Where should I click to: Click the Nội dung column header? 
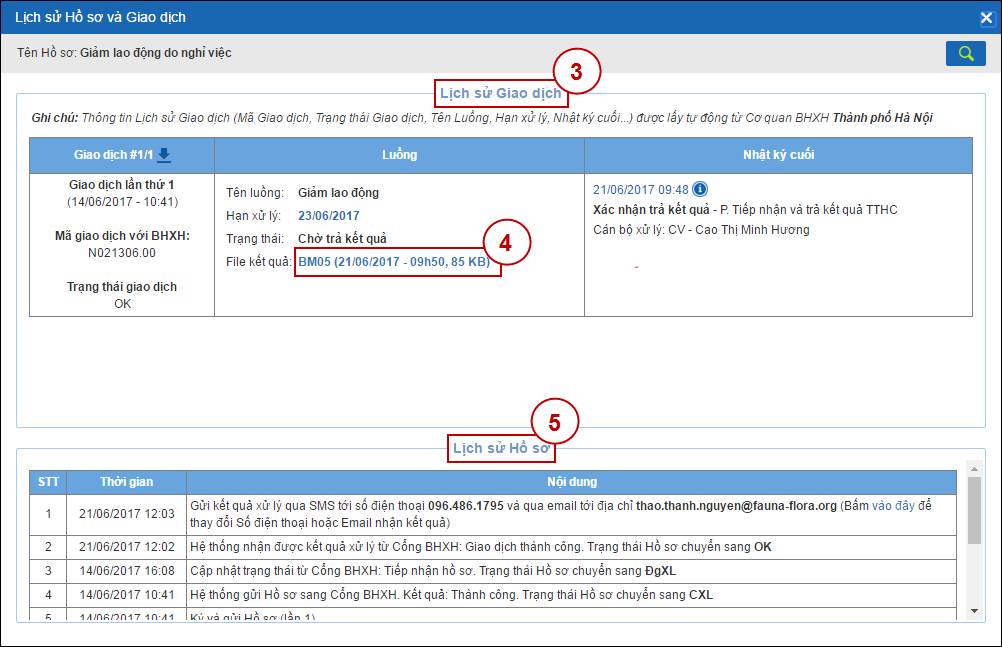tap(571, 482)
